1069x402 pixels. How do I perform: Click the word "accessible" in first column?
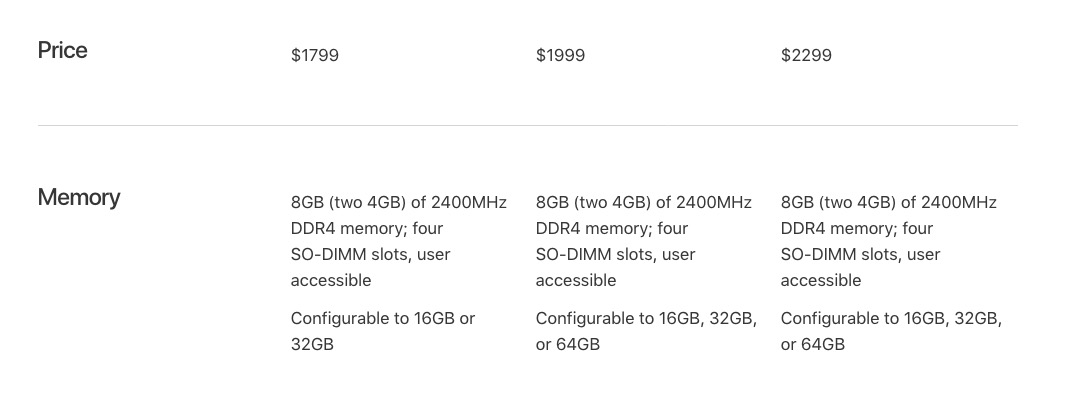(x=331, y=280)
